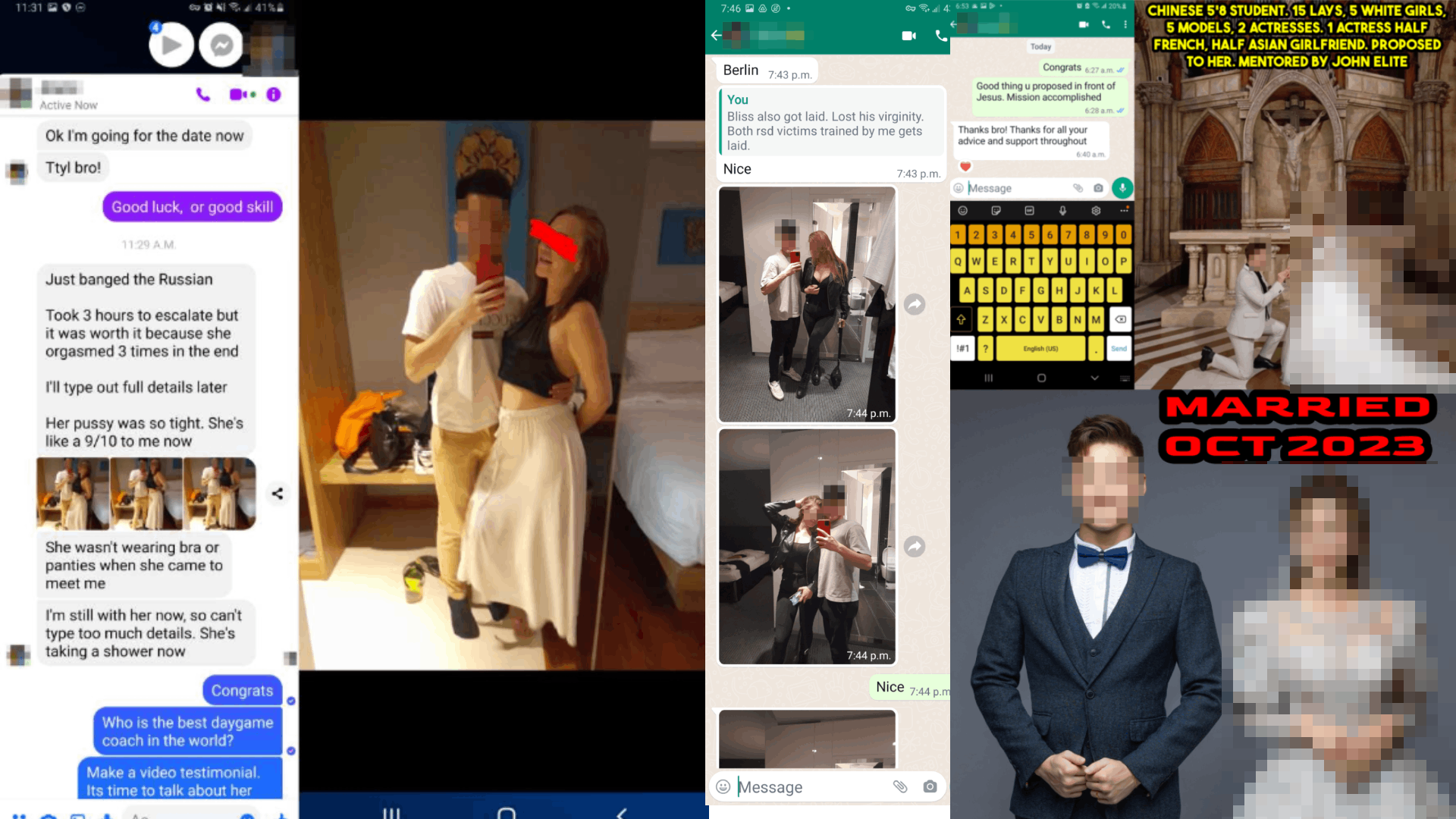Expand keyboard toolbar three-dots menu

coord(1124,210)
